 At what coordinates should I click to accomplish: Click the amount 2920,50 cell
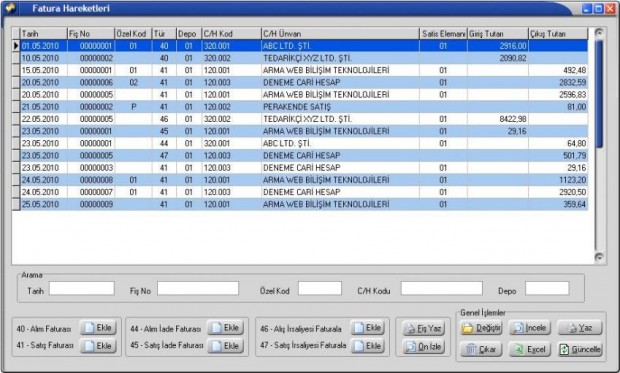pyautogui.click(x=558, y=192)
